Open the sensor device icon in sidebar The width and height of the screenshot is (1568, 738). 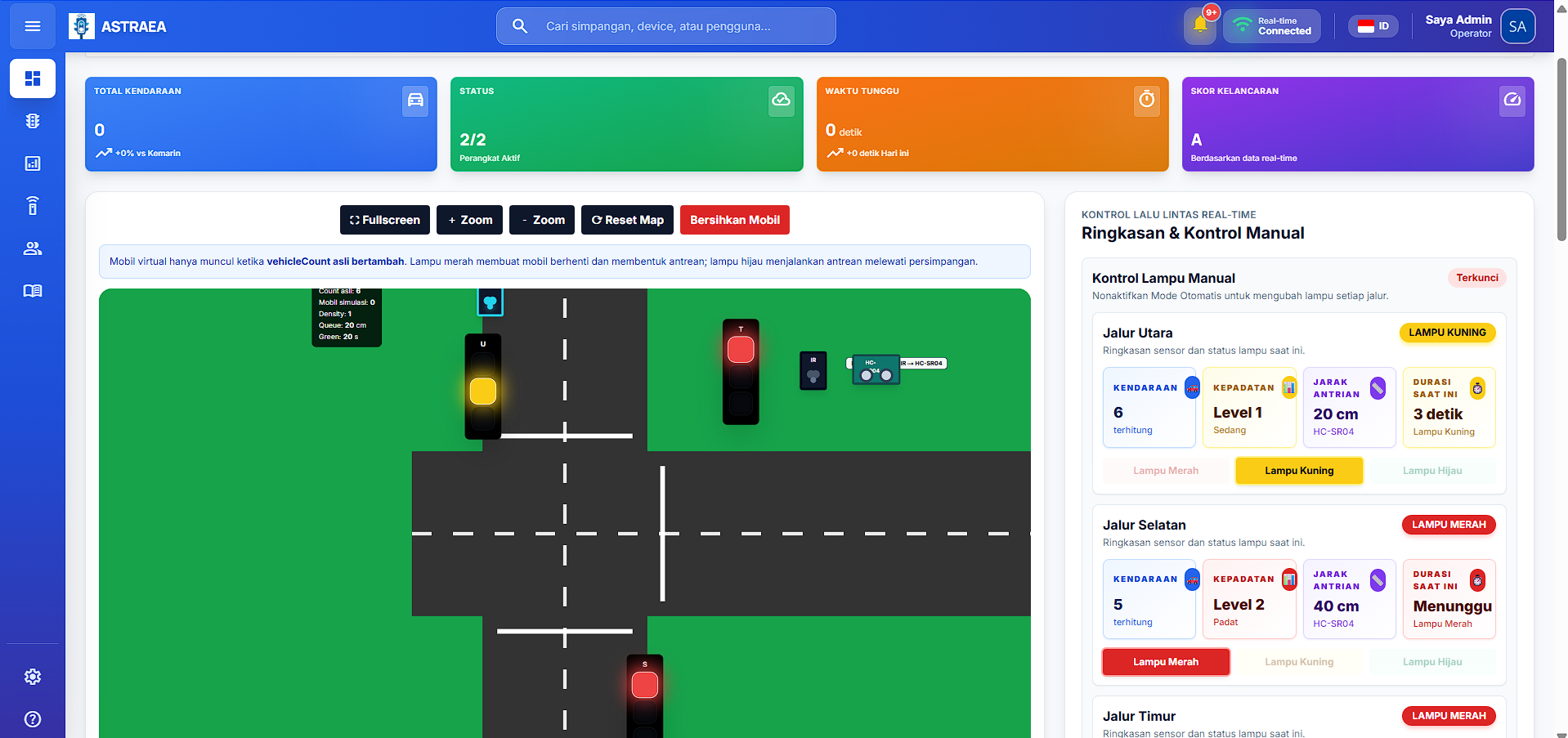tap(33, 206)
